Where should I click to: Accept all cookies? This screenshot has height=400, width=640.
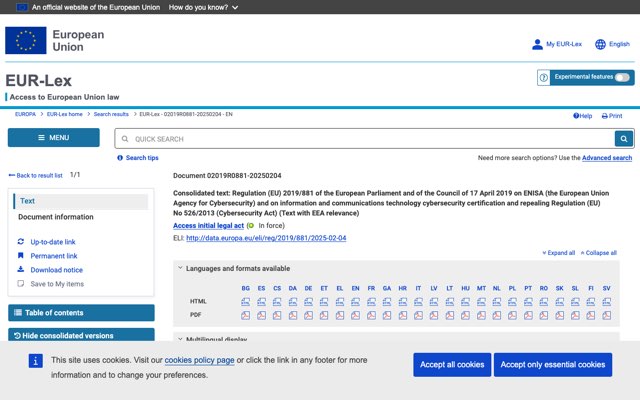[x=452, y=365]
